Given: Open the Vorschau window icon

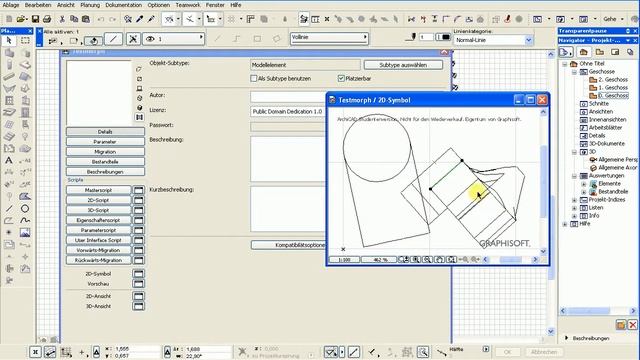Looking at the screenshot, I should tap(139, 283).
